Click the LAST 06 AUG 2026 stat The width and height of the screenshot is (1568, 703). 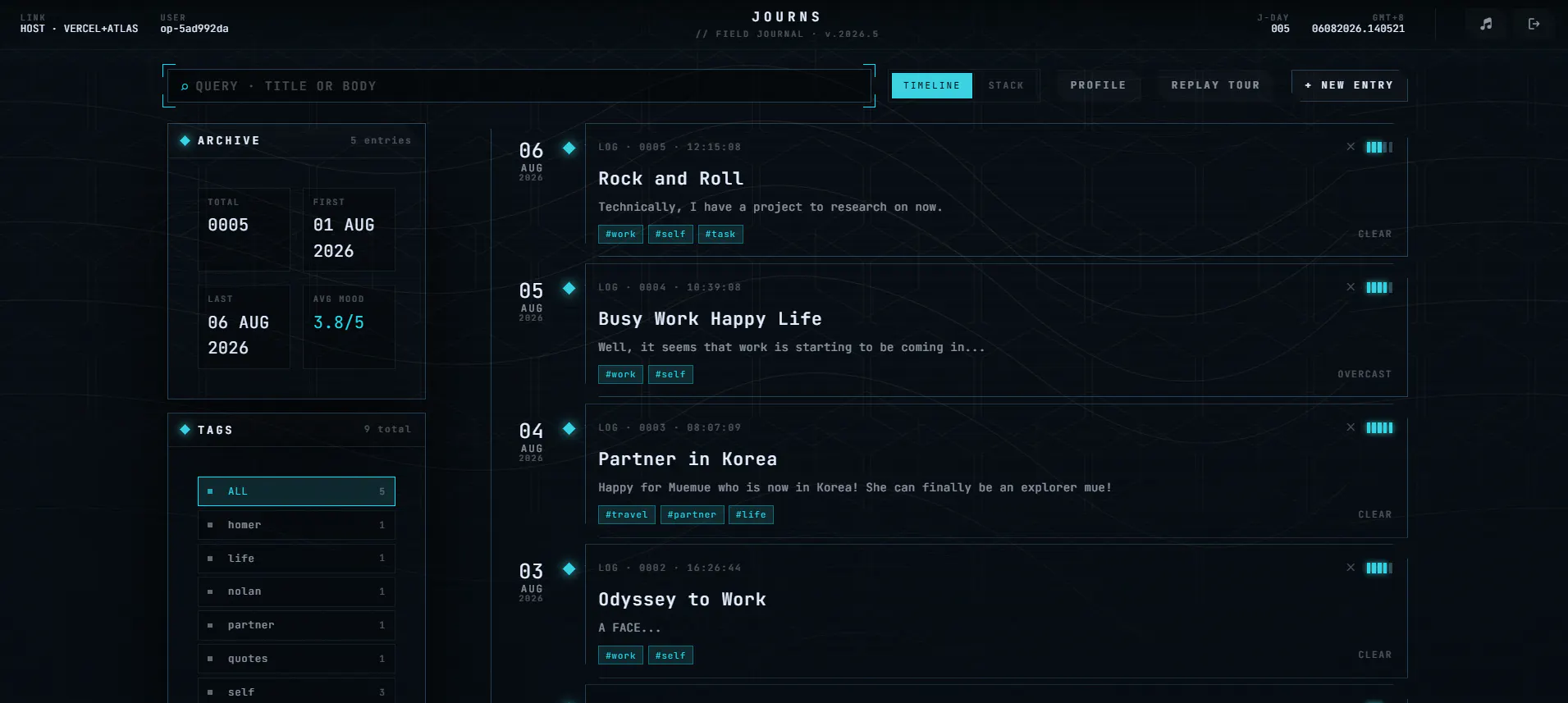(244, 327)
